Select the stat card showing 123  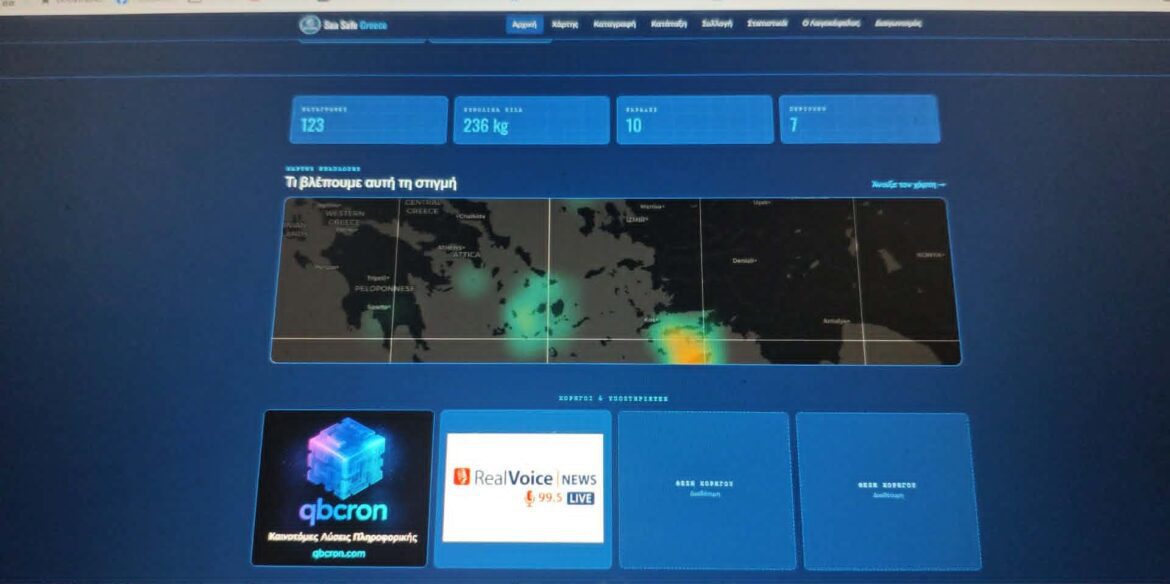pyautogui.click(x=369, y=119)
